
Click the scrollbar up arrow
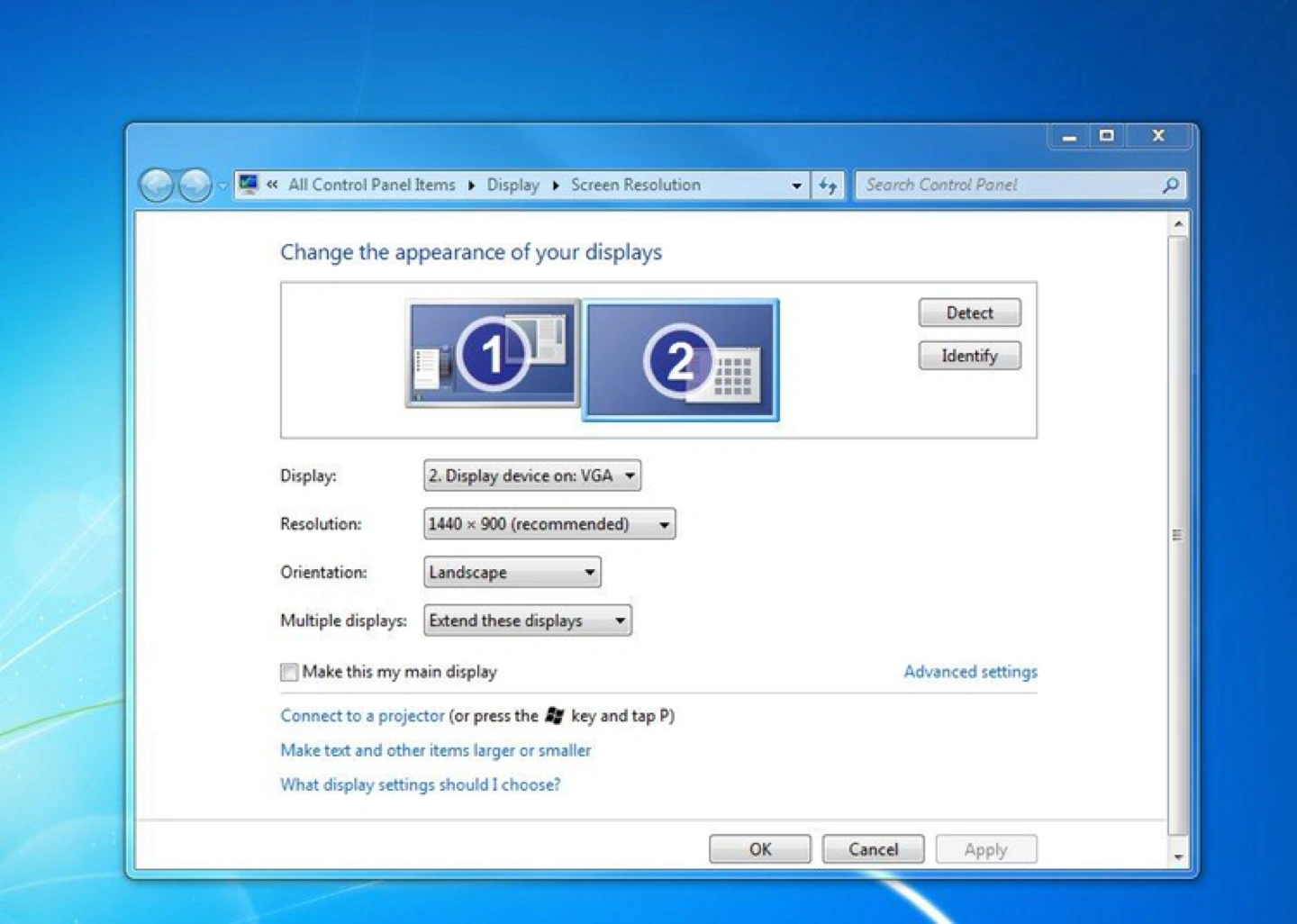pyautogui.click(x=1178, y=222)
